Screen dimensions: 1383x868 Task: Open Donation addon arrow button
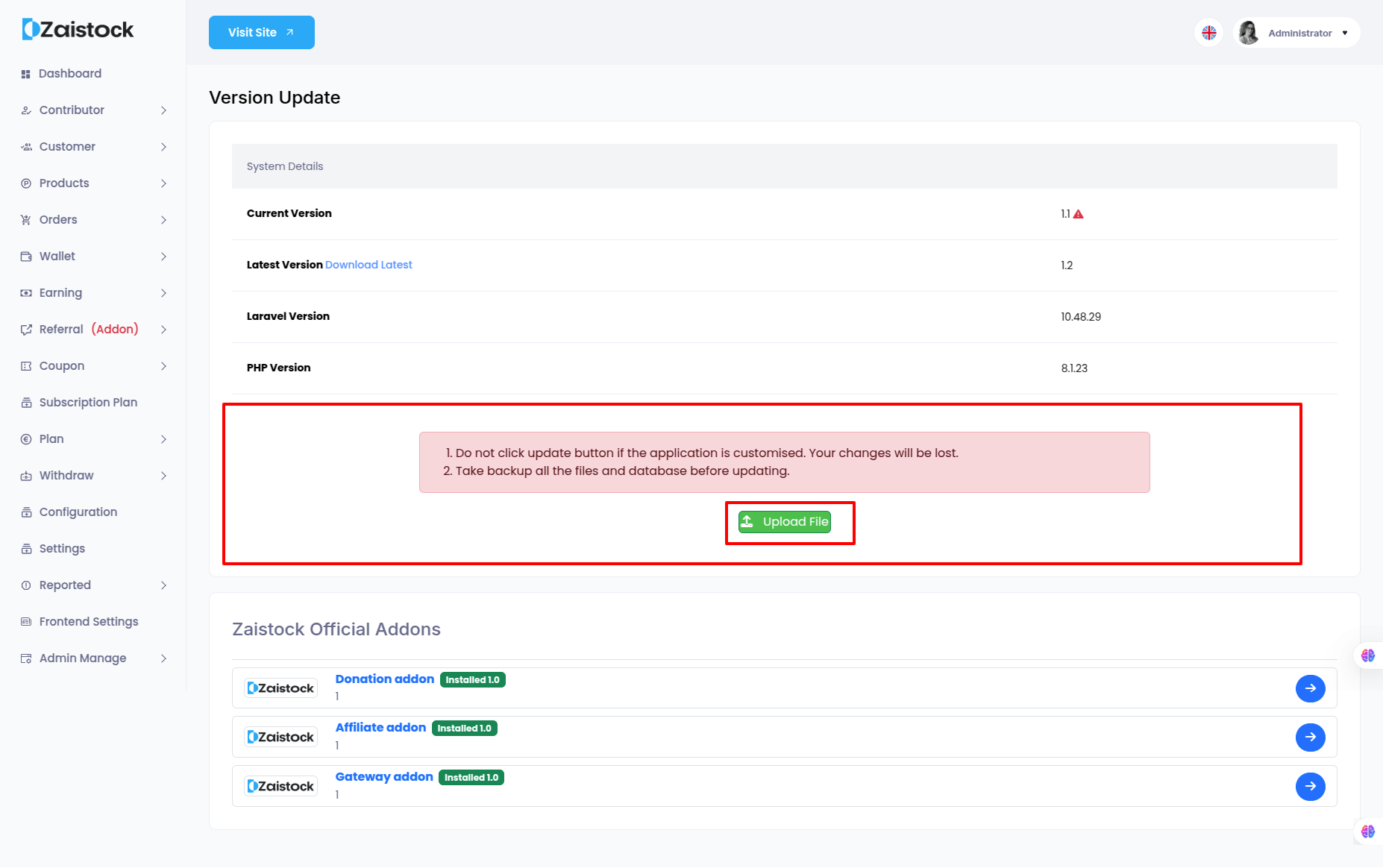(x=1311, y=688)
